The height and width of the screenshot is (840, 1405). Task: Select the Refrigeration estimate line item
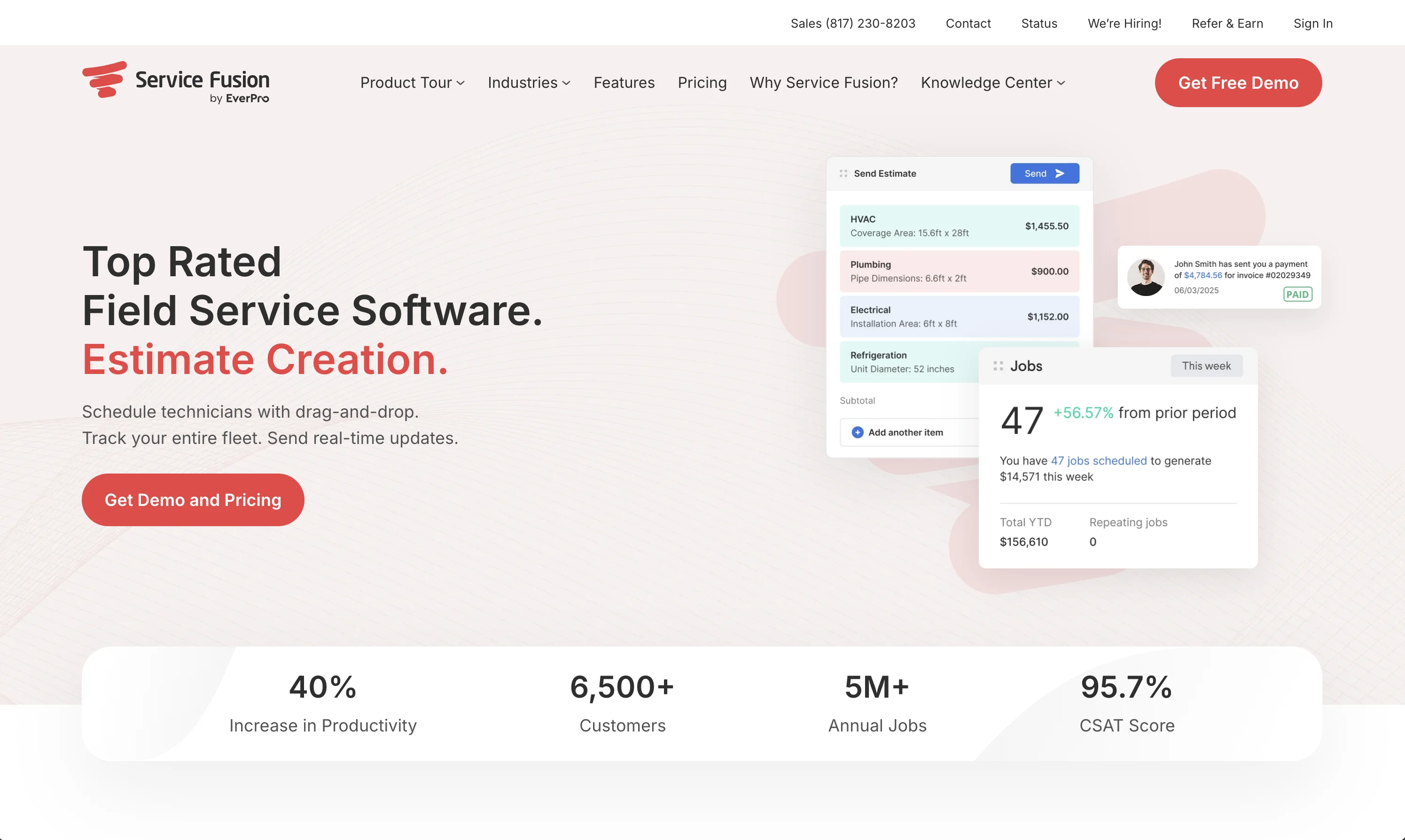click(x=910, y=362)
